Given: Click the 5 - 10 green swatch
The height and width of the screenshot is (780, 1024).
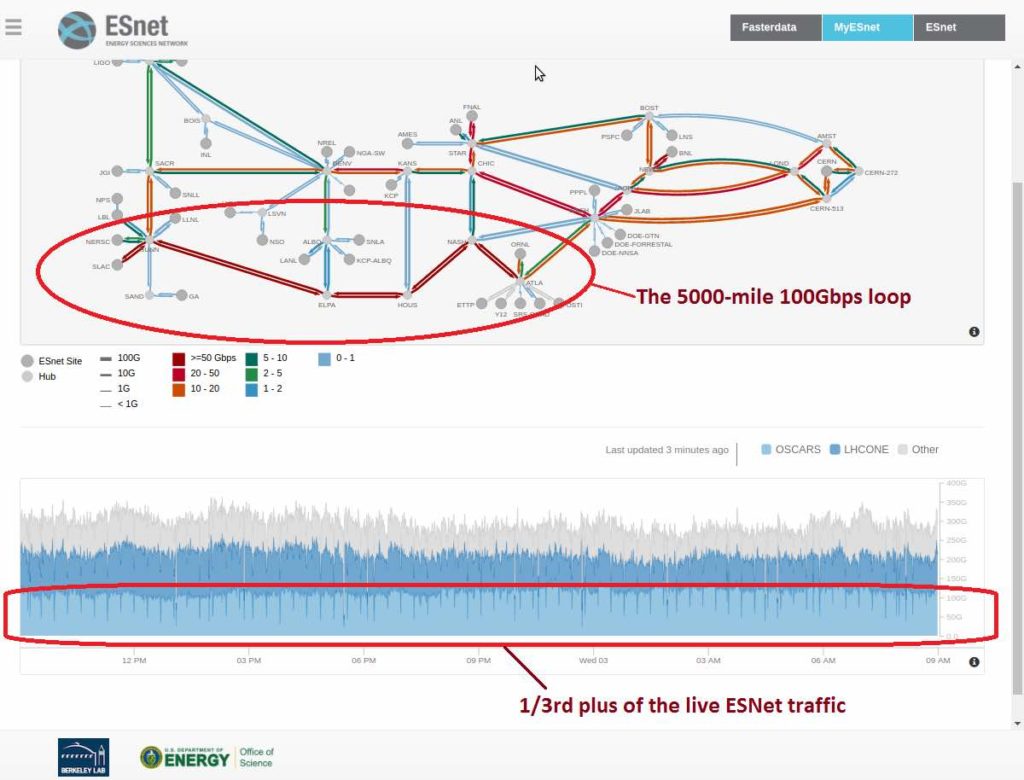Looking at the screenshot, I should (251, 359).
